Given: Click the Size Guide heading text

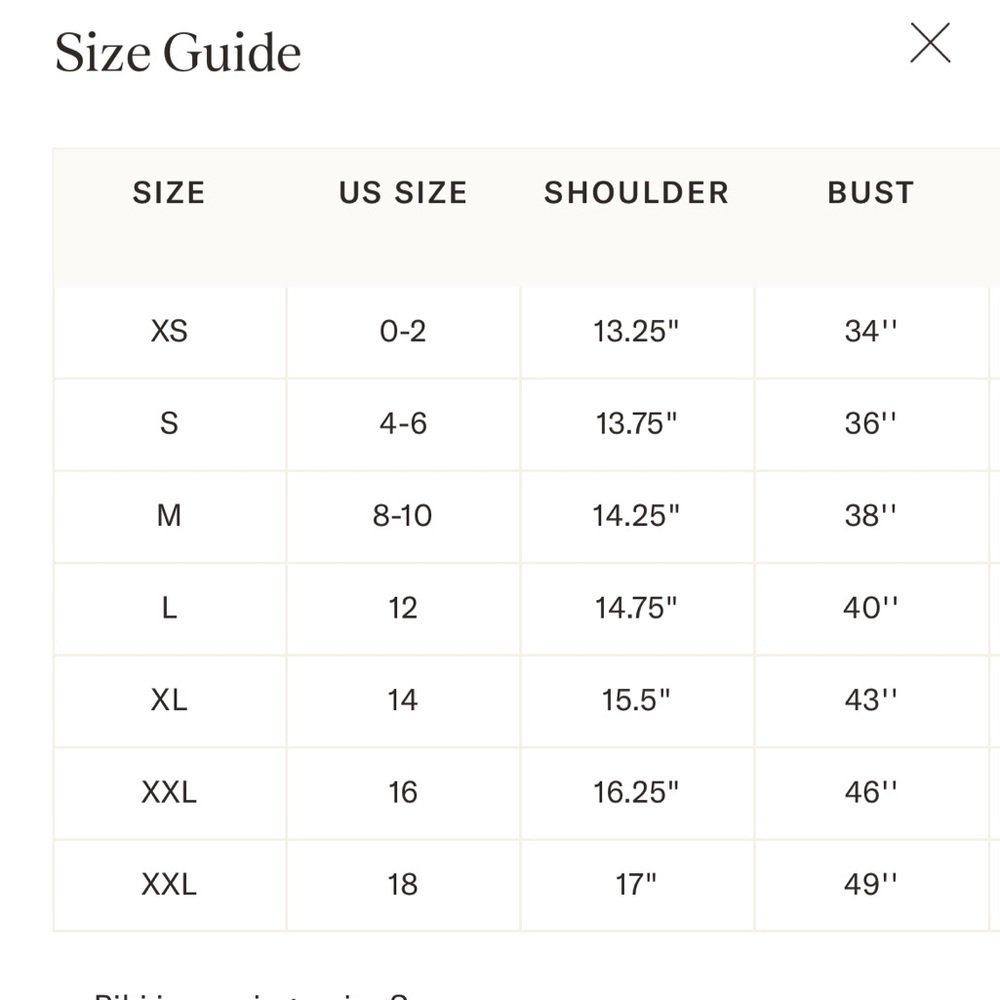Looking at the screenshot, I should (178, 54).
